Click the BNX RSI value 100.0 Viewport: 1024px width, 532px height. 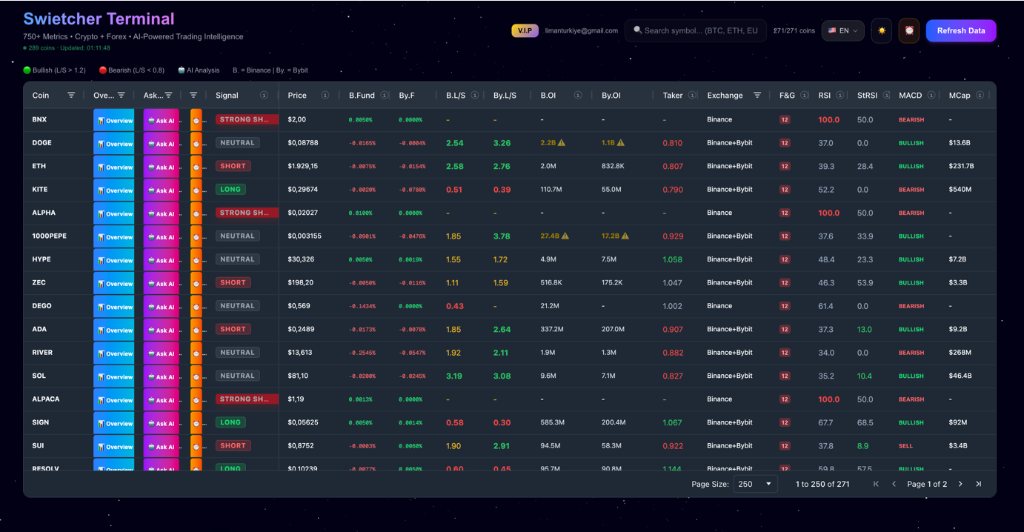click(x=829, y=119)
